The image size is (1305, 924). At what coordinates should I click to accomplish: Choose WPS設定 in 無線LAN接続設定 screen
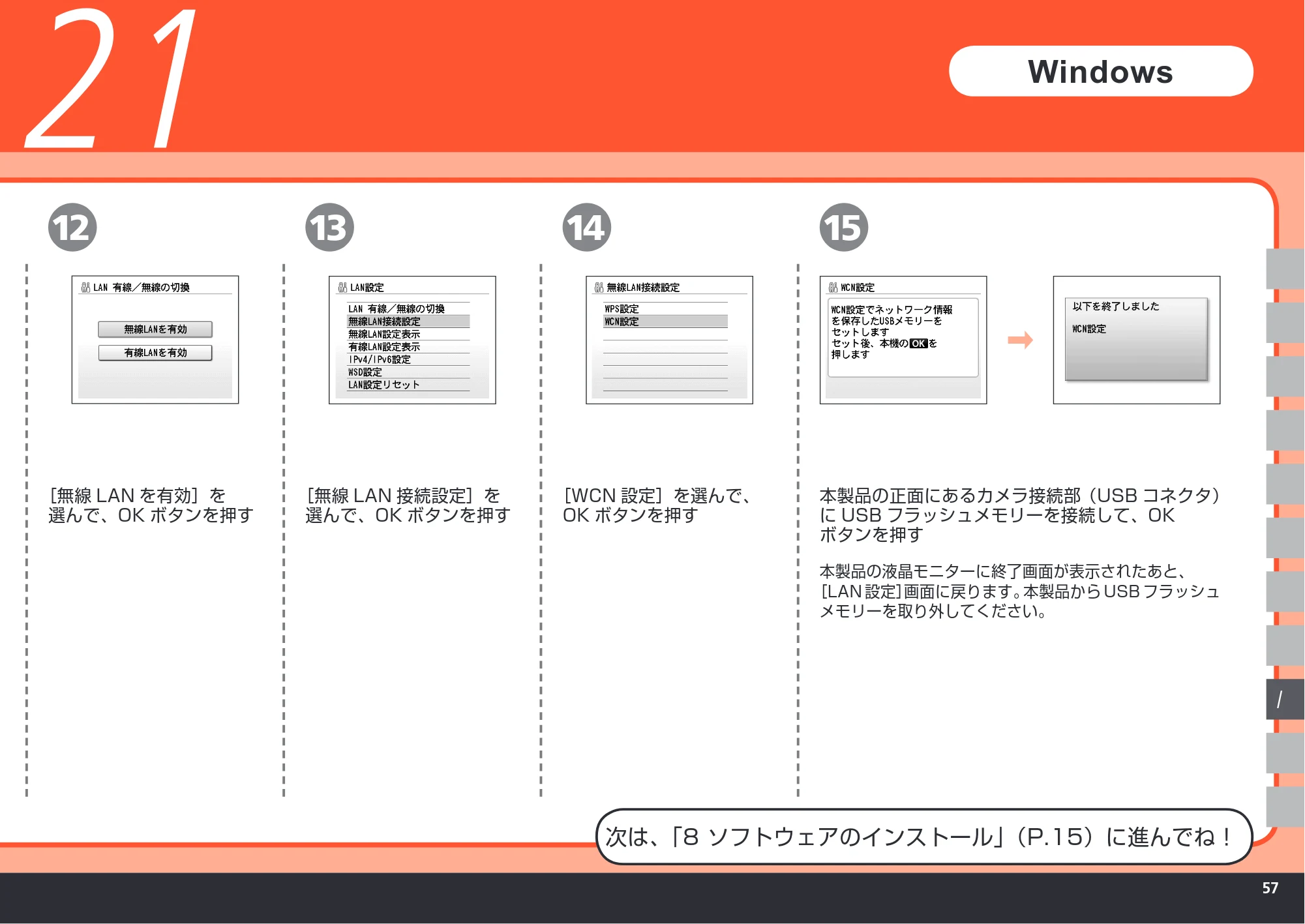[x=665, y=309]
